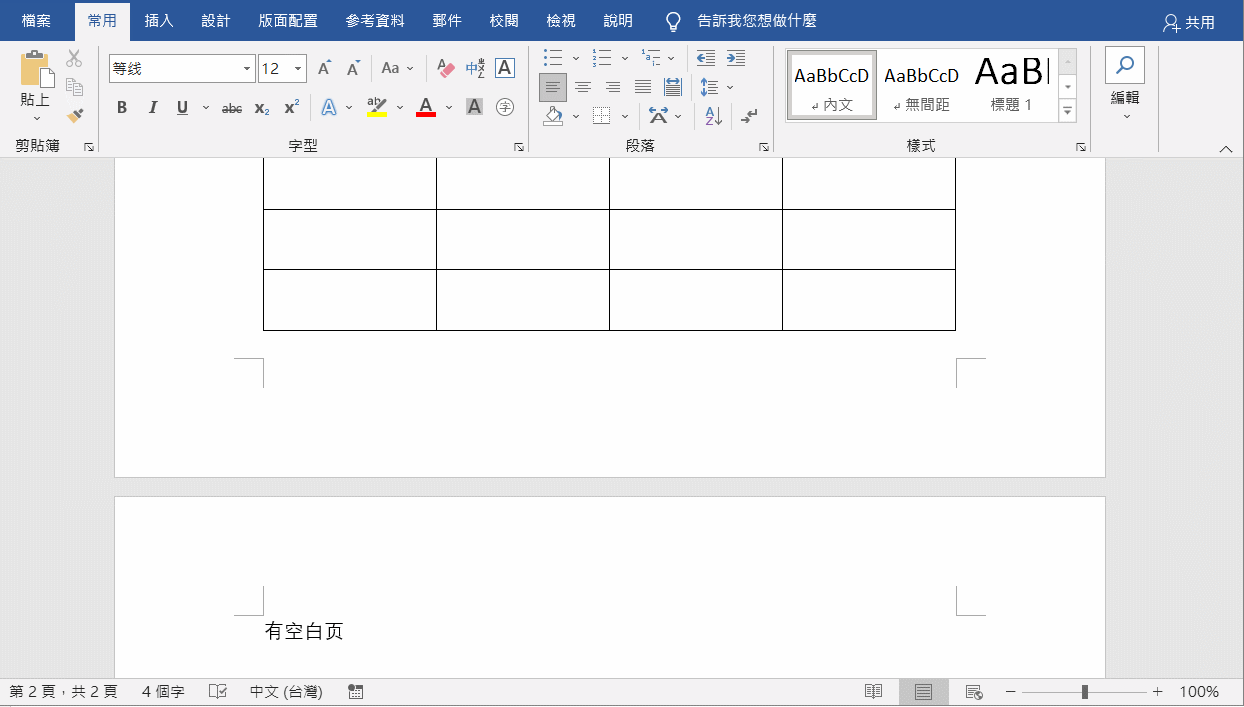The image size is (1244, 707).
Task: Expand the numbering list dropdown arrow
Action: click(x=625, y=58)
